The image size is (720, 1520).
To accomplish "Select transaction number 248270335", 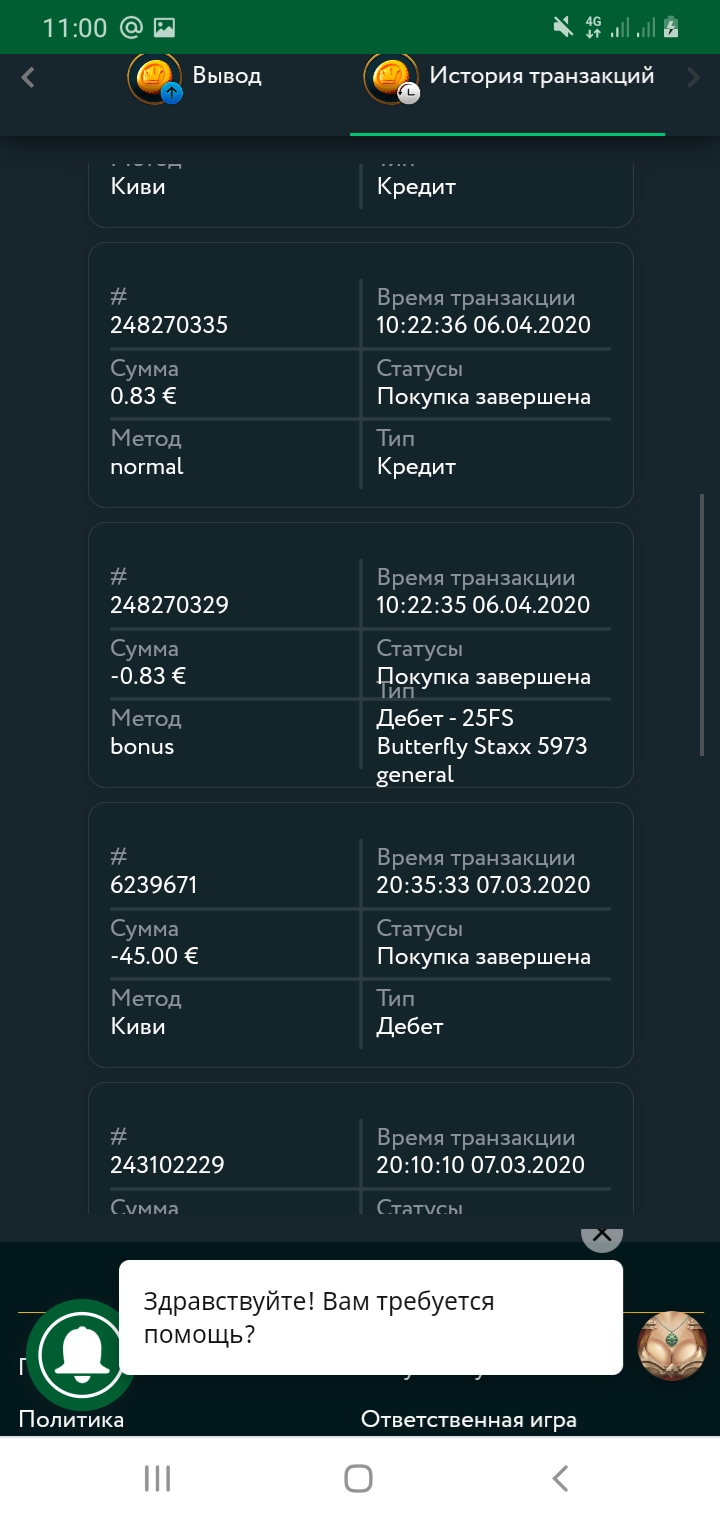I will pos(169,325).
